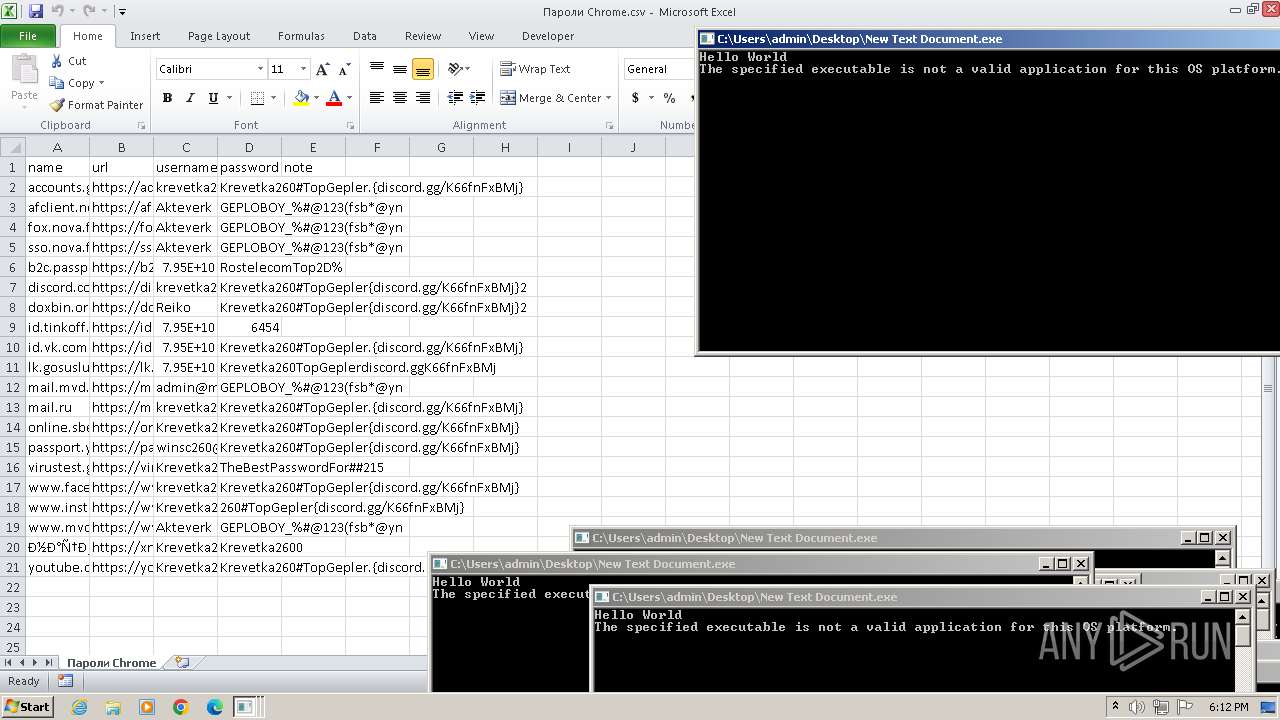Image resolution: width=1280 pixels, height=720 pixels.
Task: Select row 9 header
Action: pyautogui.click(x=12, y=327)
